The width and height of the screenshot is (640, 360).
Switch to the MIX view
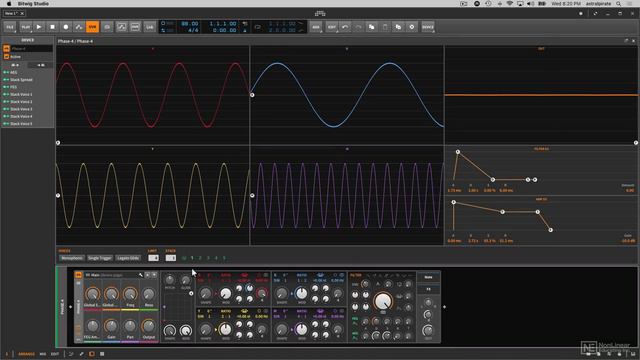(x=43, y=354)
